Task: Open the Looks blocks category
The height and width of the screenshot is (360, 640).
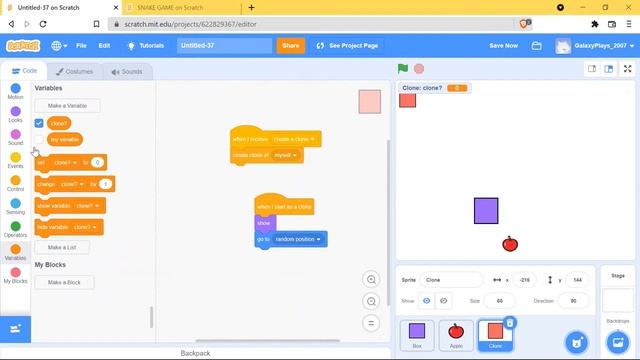Action: point(16,114)
